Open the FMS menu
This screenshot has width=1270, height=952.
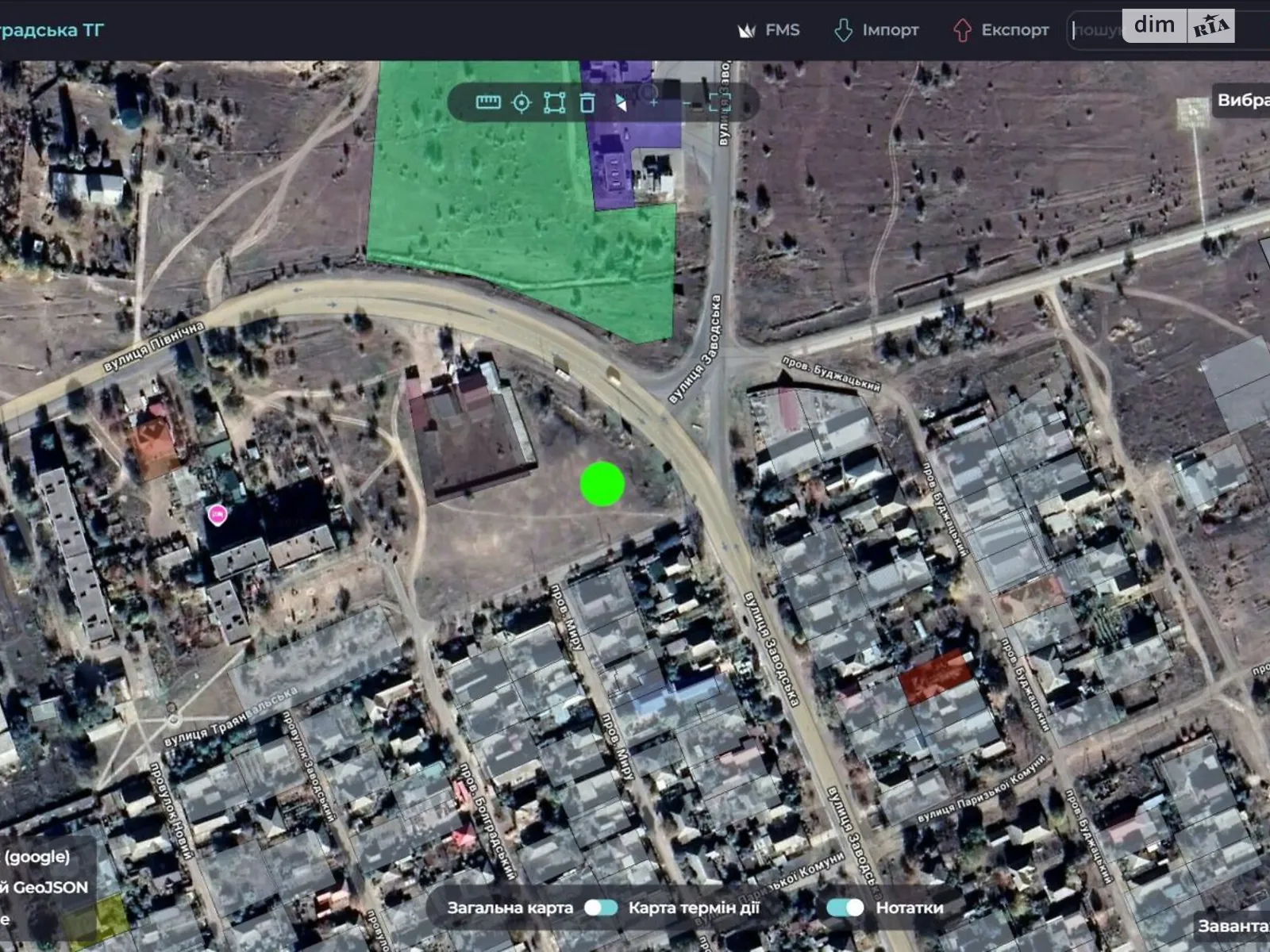(769, 30)
